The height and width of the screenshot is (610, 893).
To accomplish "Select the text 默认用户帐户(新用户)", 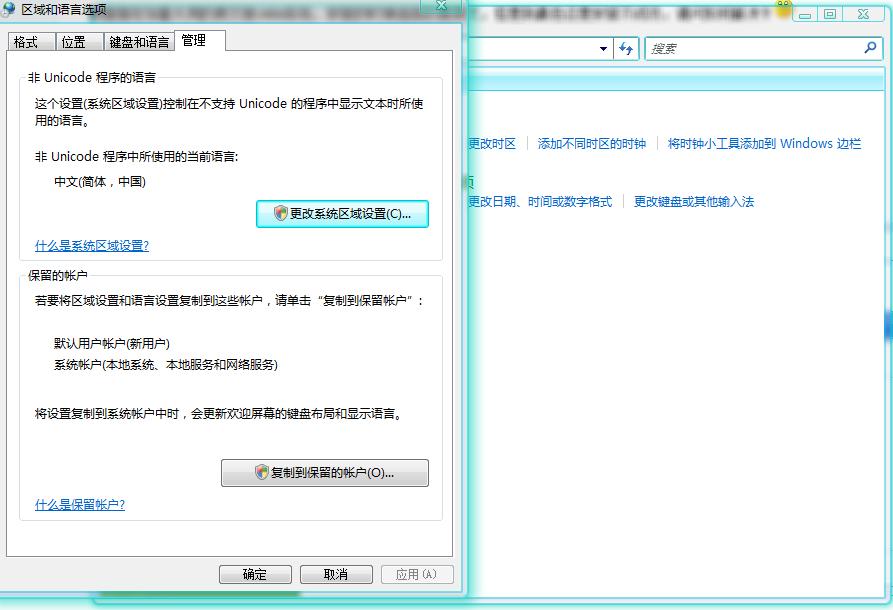I will [112, 343].
